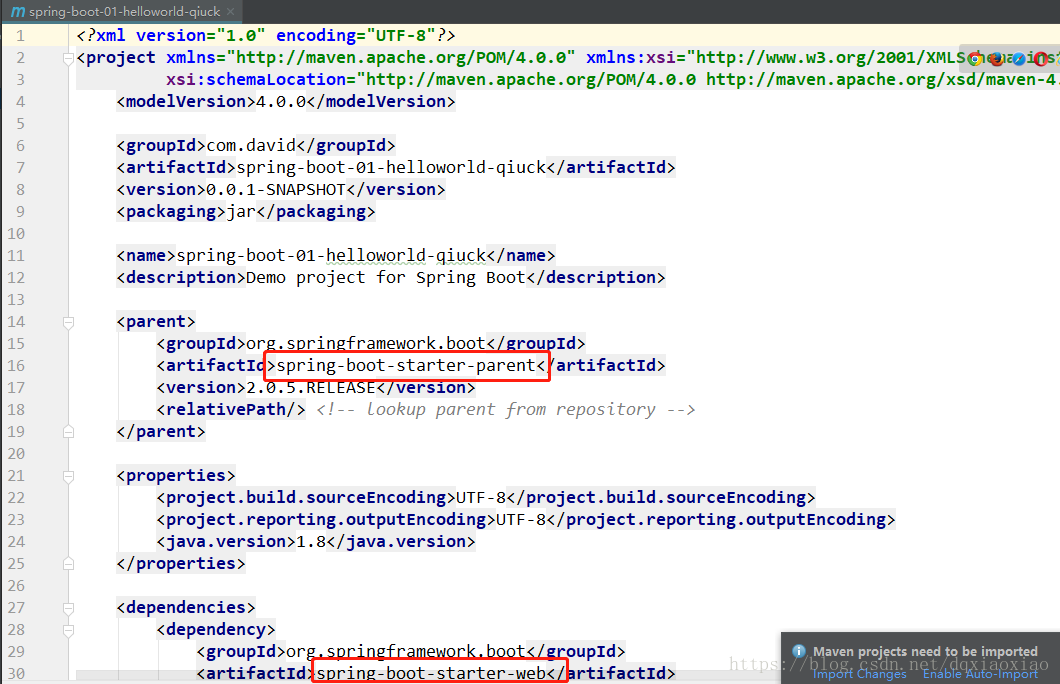Click the spring-boot-starter-web artifactId text
1060x684 pixels.
(x=438, y=672)
